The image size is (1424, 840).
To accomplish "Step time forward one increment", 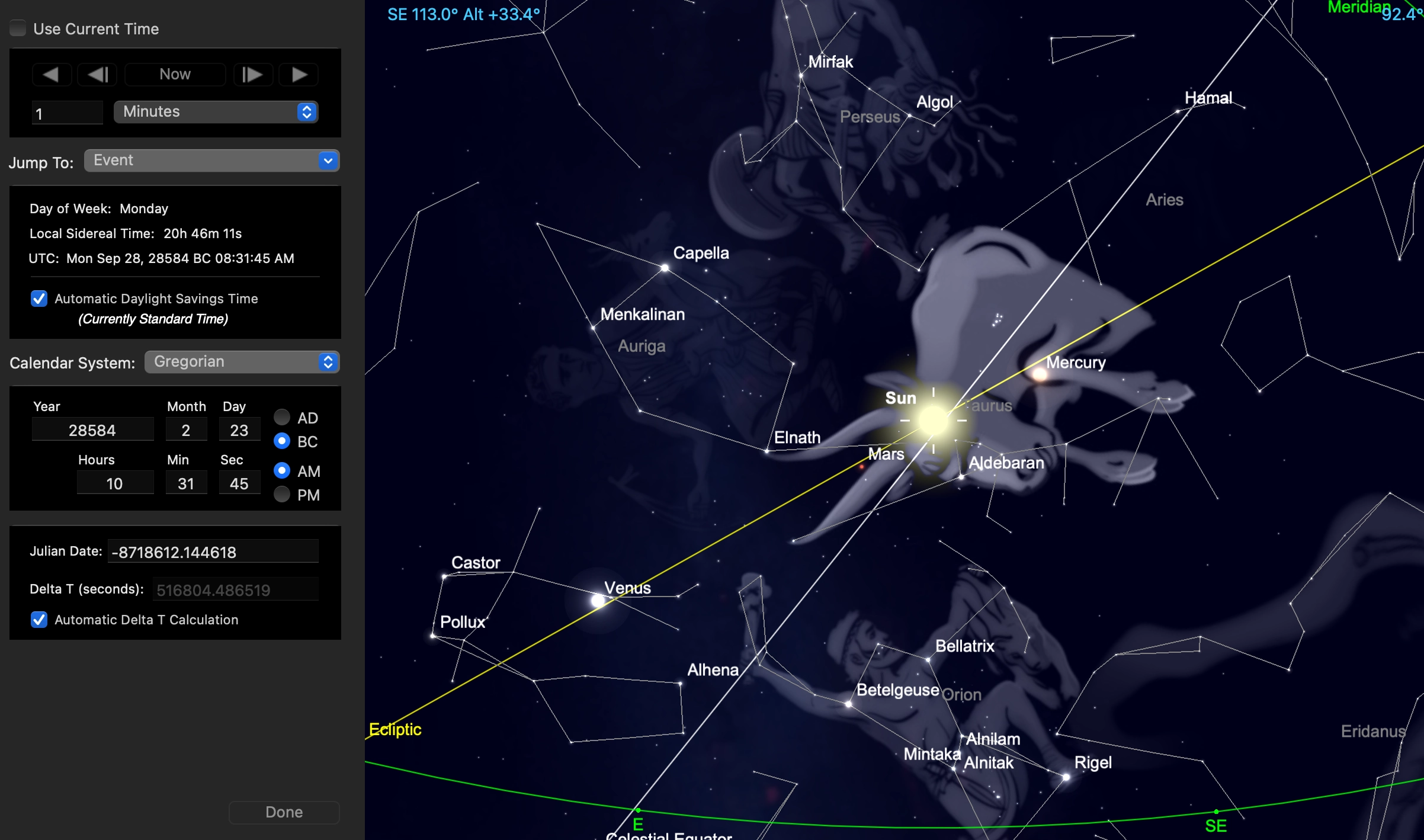I will click(x=252, y=75).
